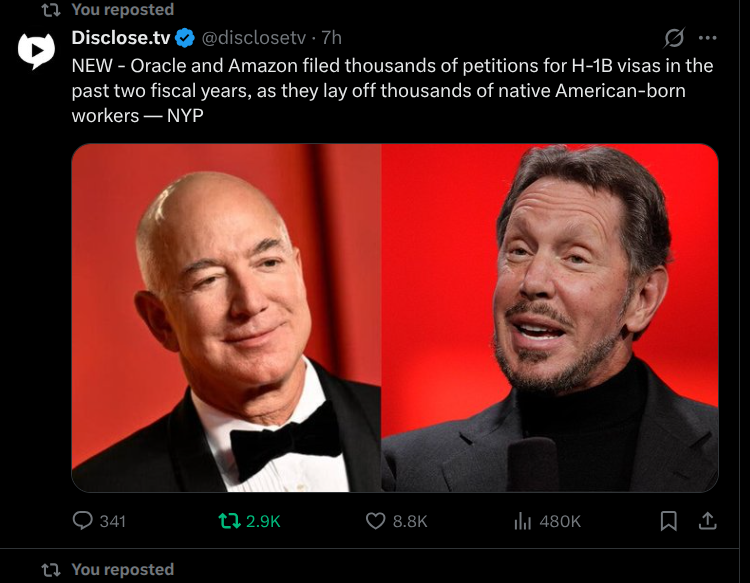Open the post via the 7h timestamp
750x583 pixels.
coord(331,38)
